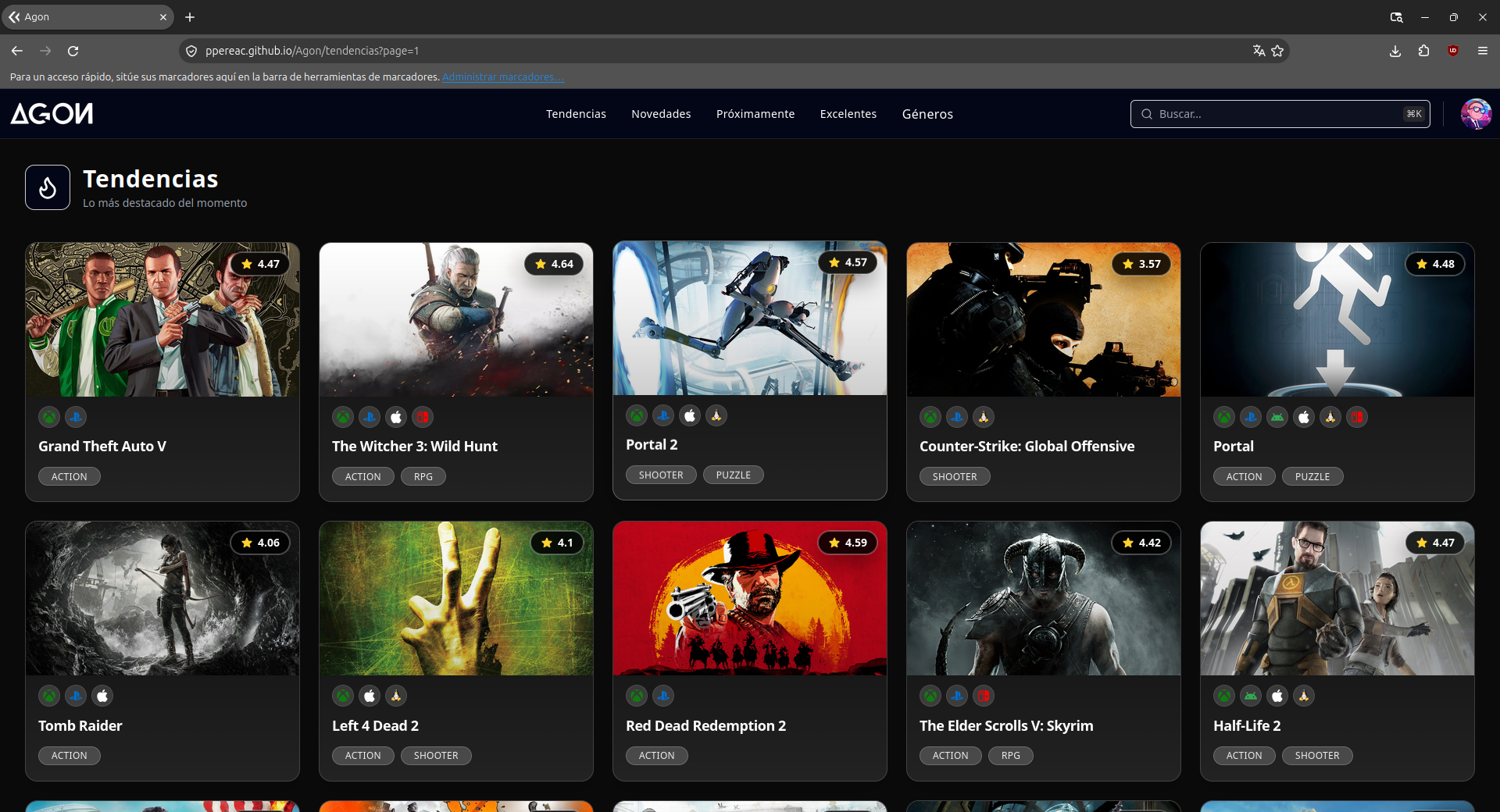Click Linux icon on Counter-Strike card
1500x812 pixels.
pos(984,417)
